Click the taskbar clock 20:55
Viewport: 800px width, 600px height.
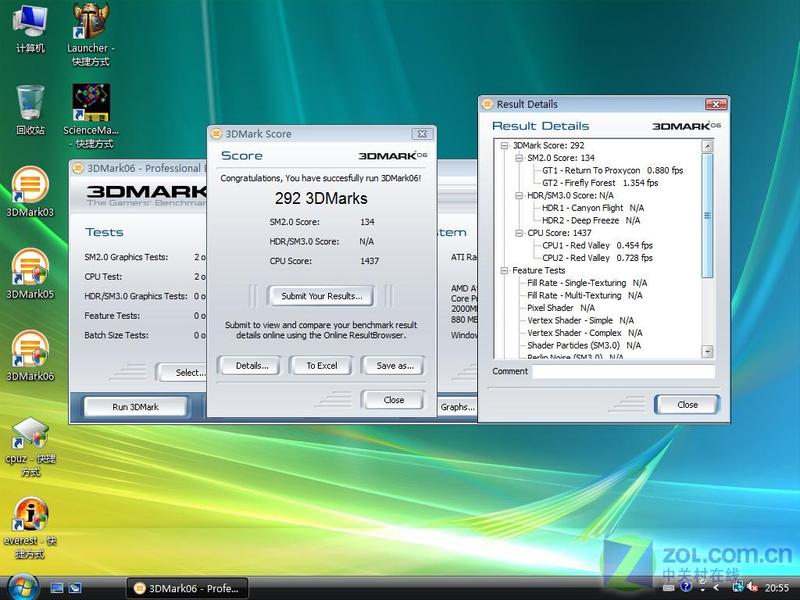[776, 588]
